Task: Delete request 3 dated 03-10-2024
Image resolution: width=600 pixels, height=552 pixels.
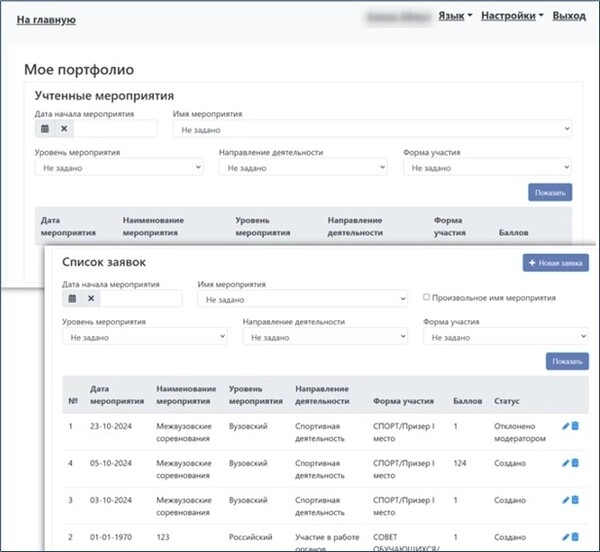Action: coord(575,498)
